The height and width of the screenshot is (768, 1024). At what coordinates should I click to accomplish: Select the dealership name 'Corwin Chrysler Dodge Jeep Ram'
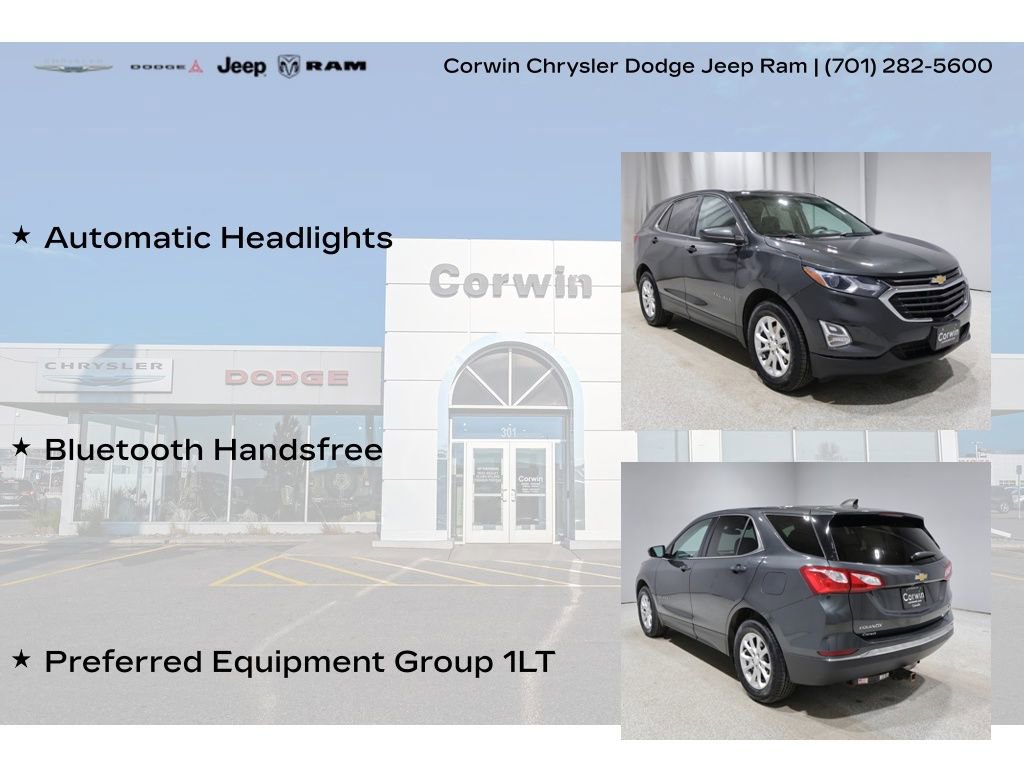coord(625,66)
